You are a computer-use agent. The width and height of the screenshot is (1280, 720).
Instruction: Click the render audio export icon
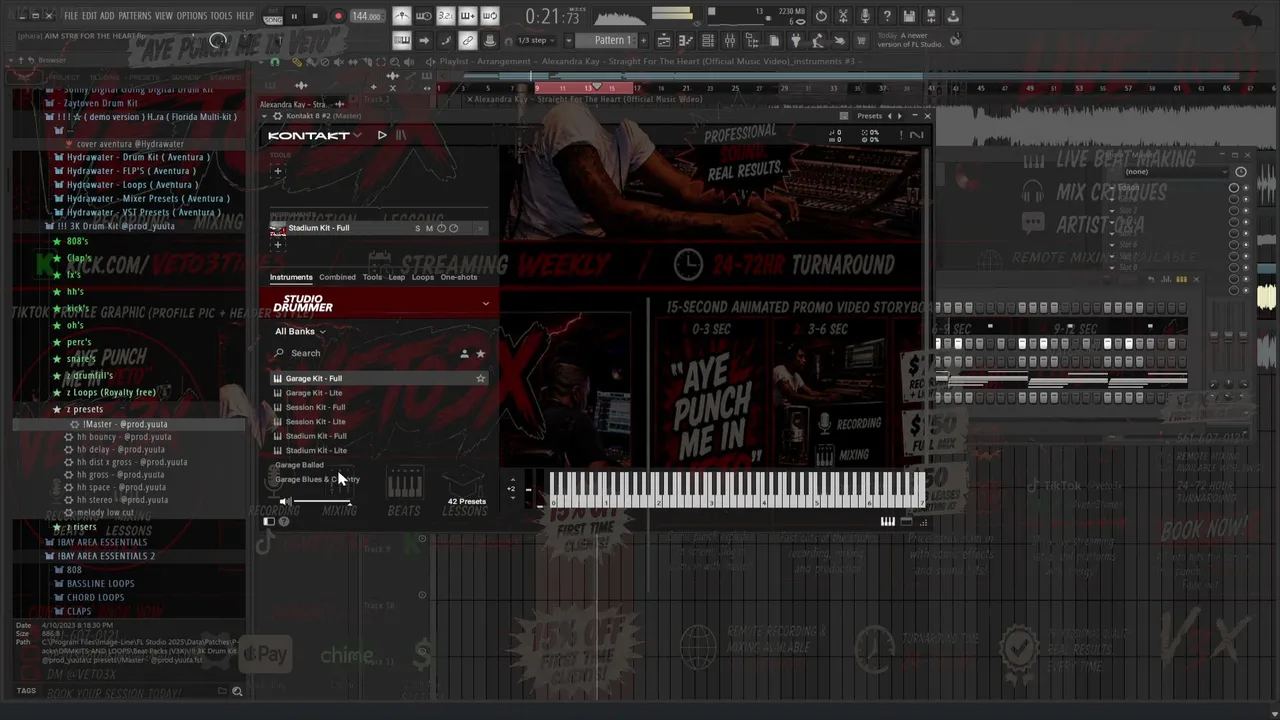click(x=931, y=16)
